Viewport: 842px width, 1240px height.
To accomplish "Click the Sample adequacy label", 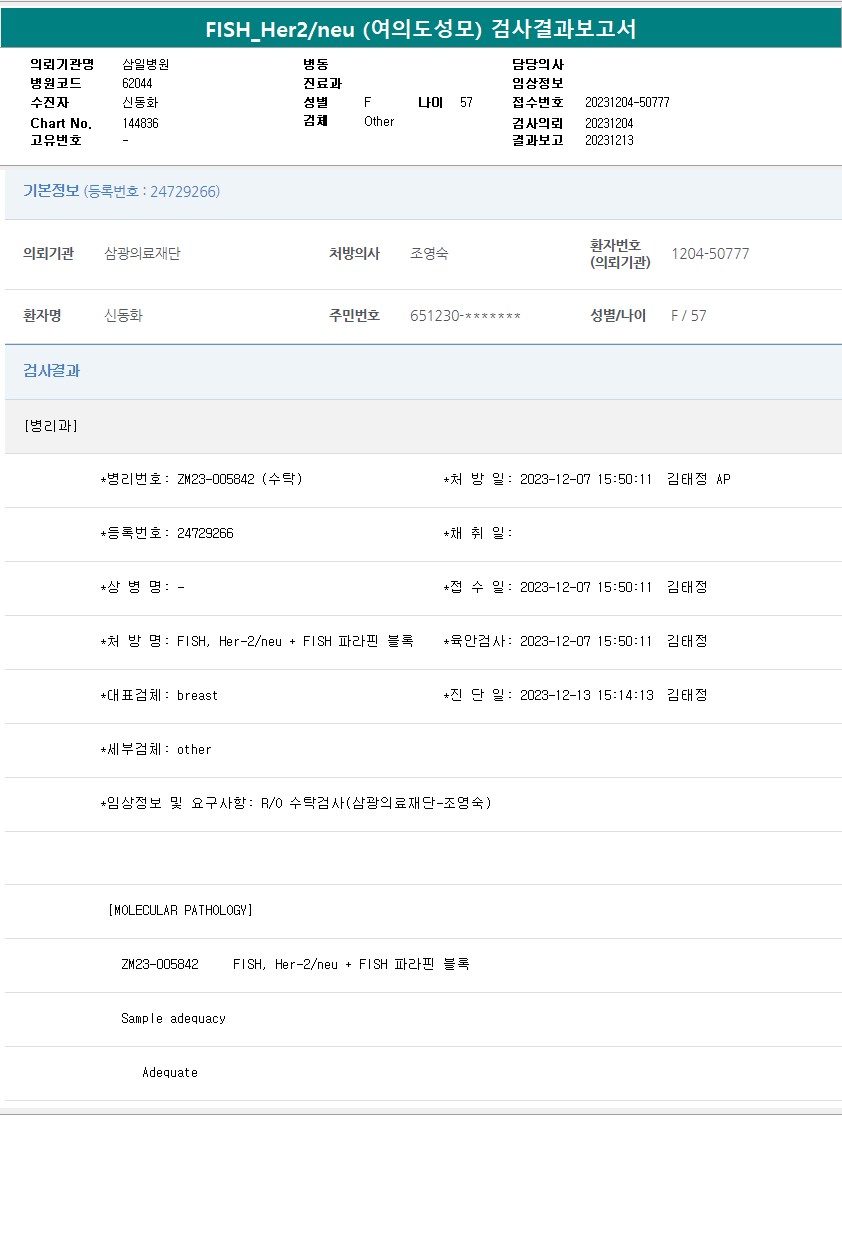I will (173, 1019).
